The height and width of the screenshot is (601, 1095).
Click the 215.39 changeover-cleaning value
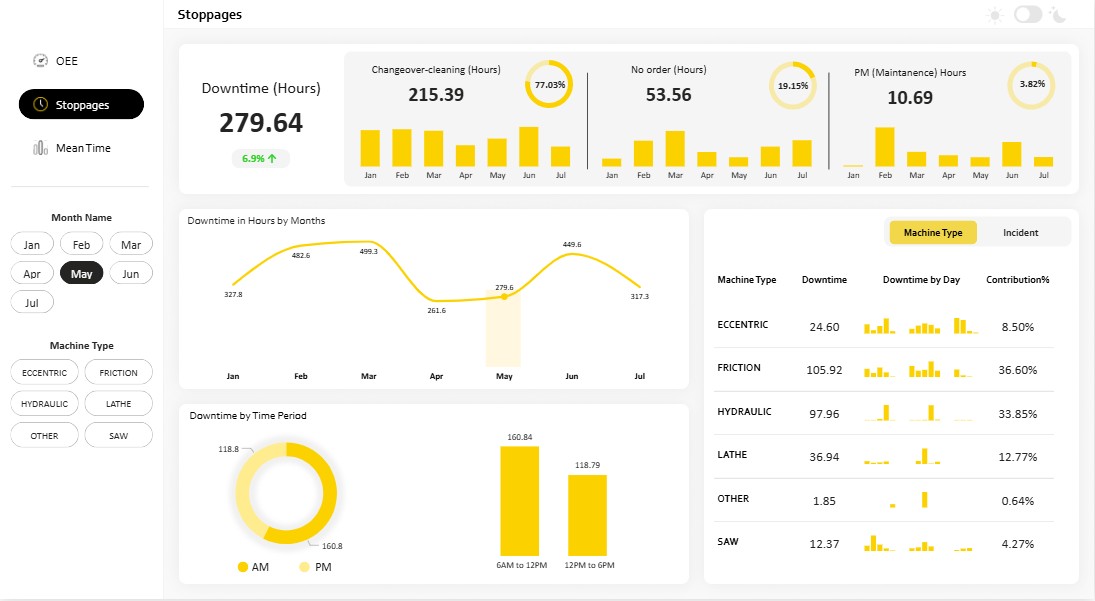coord(436,95)
